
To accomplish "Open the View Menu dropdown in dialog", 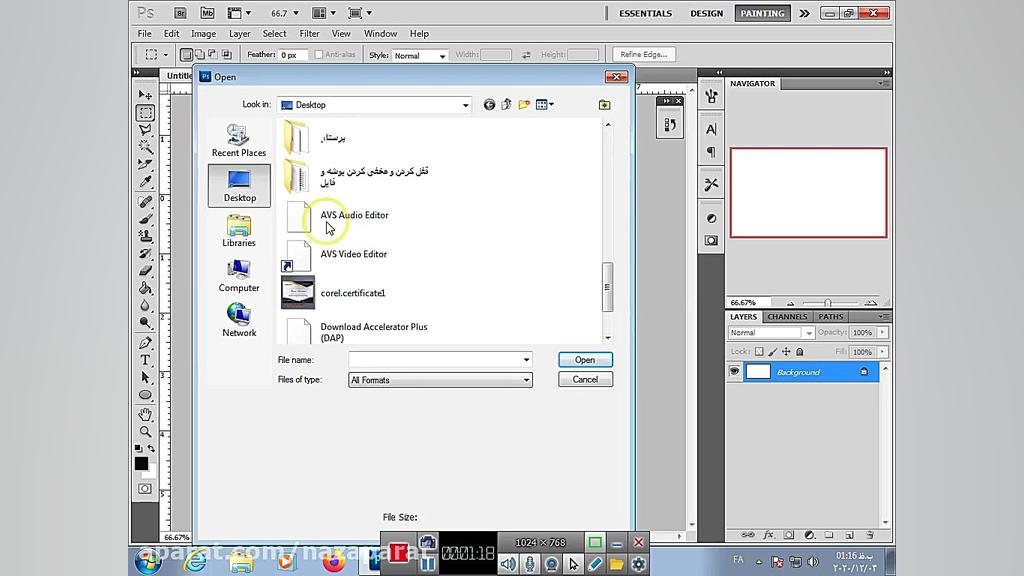I will point(545,104).
